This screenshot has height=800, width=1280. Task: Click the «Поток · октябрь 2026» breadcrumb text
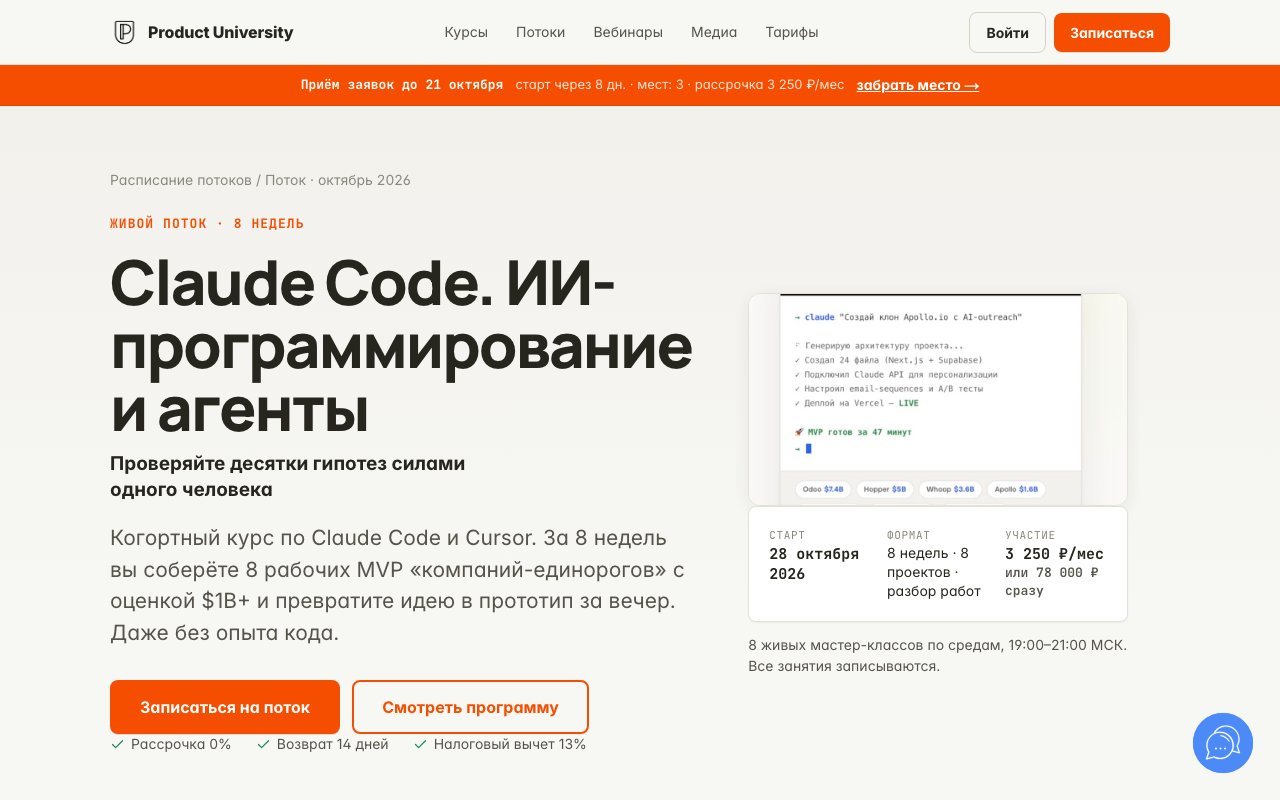tap(338, 180)
